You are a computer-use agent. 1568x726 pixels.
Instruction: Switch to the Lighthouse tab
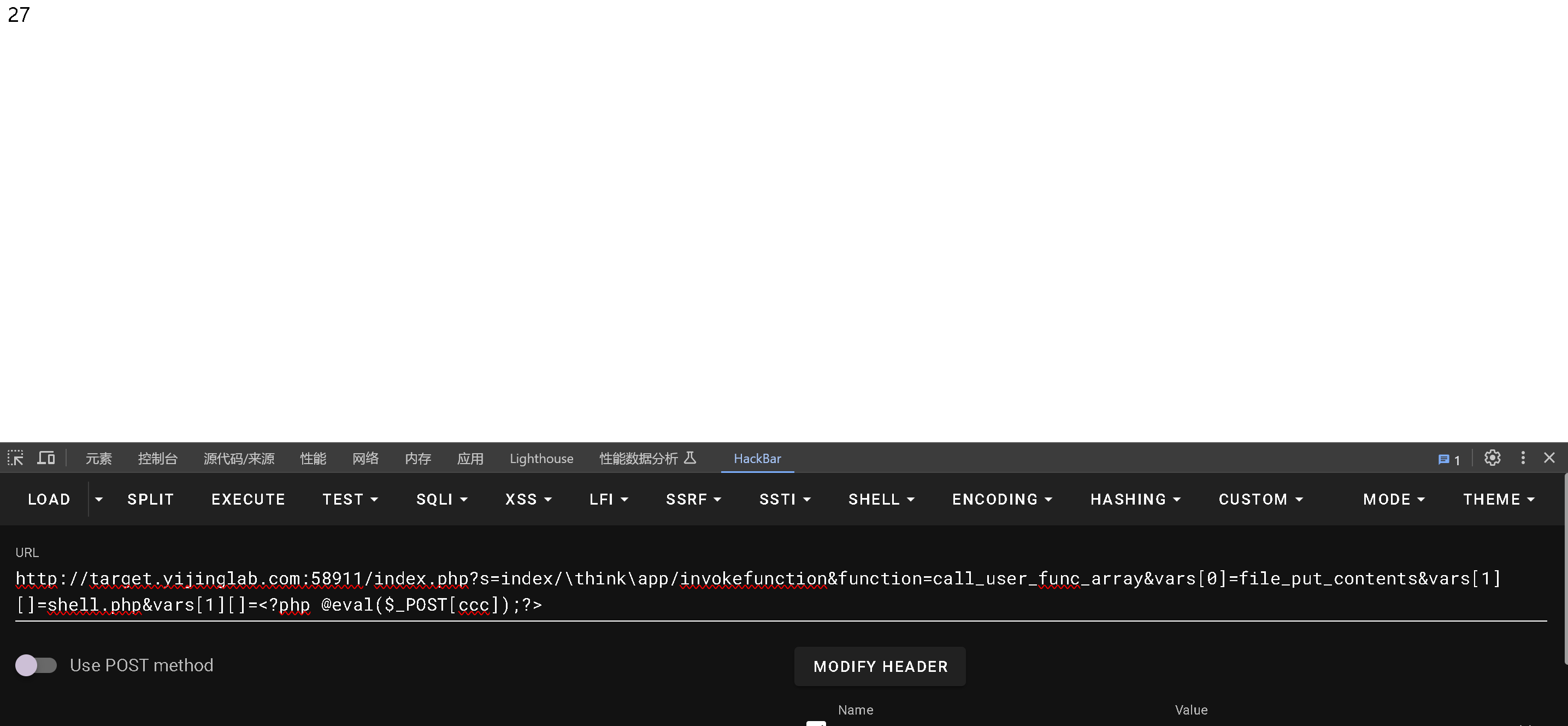pyautogui.click(x=541, y=459)
